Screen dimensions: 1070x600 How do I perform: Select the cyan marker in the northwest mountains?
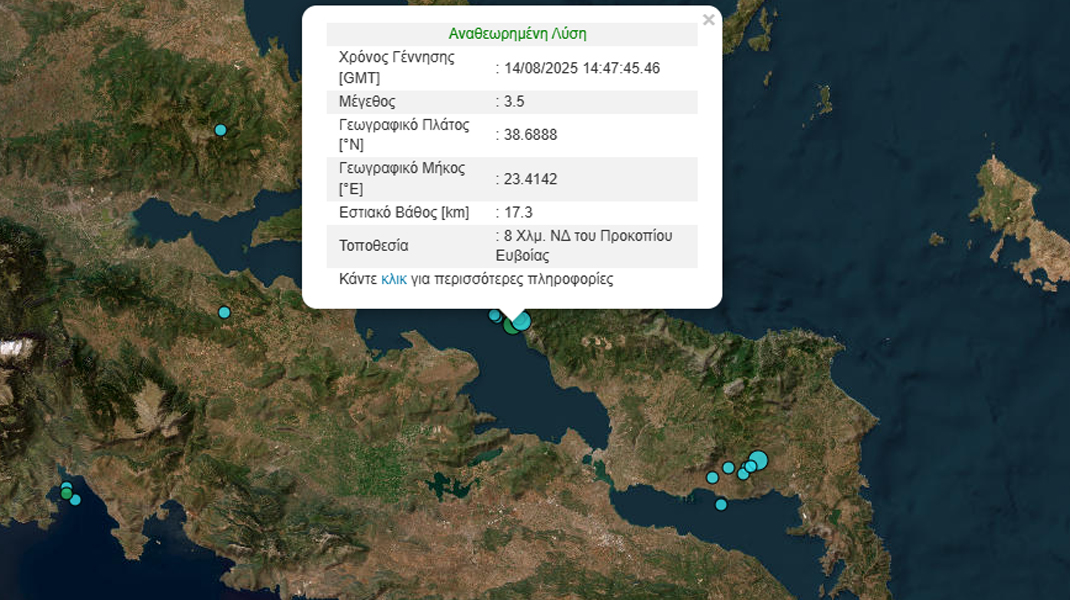point(221,130)
